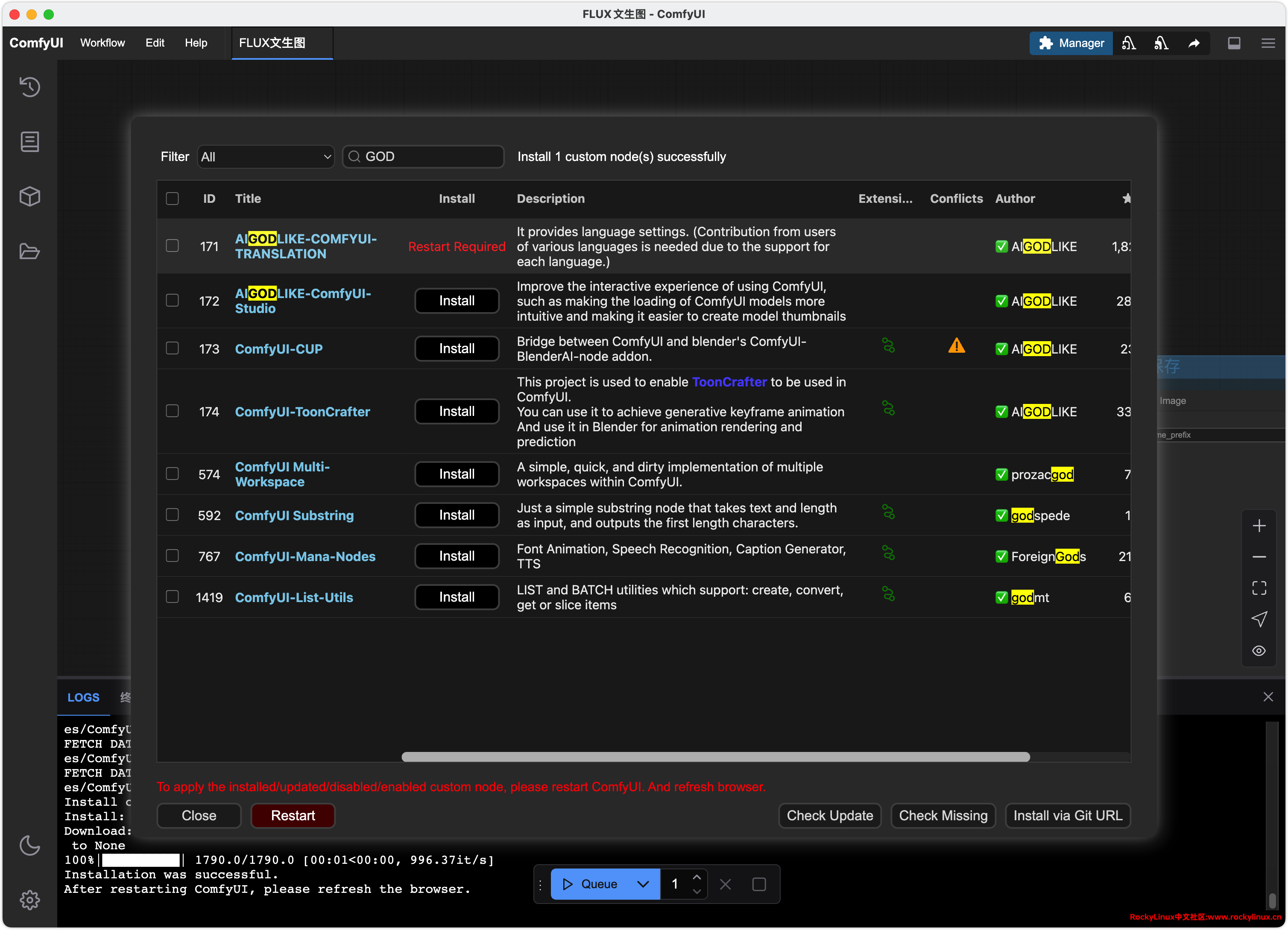
Task: Click the share arrow icon in top bar
Action: tap(1194, 43)
